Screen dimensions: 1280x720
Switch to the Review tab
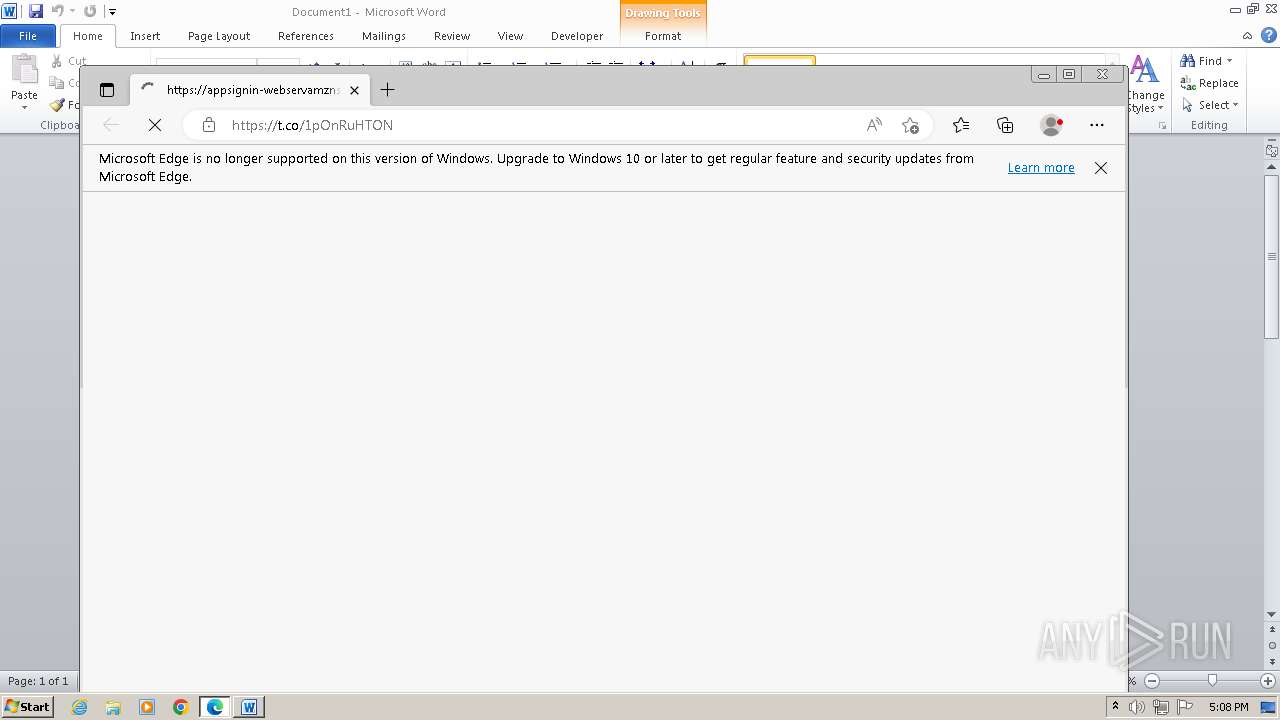pos(452,36)
